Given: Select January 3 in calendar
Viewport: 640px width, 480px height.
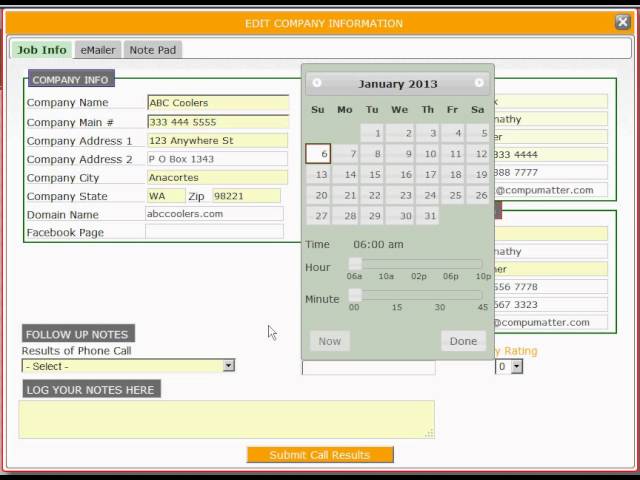Looking at the screenshot, I should 427,133.
